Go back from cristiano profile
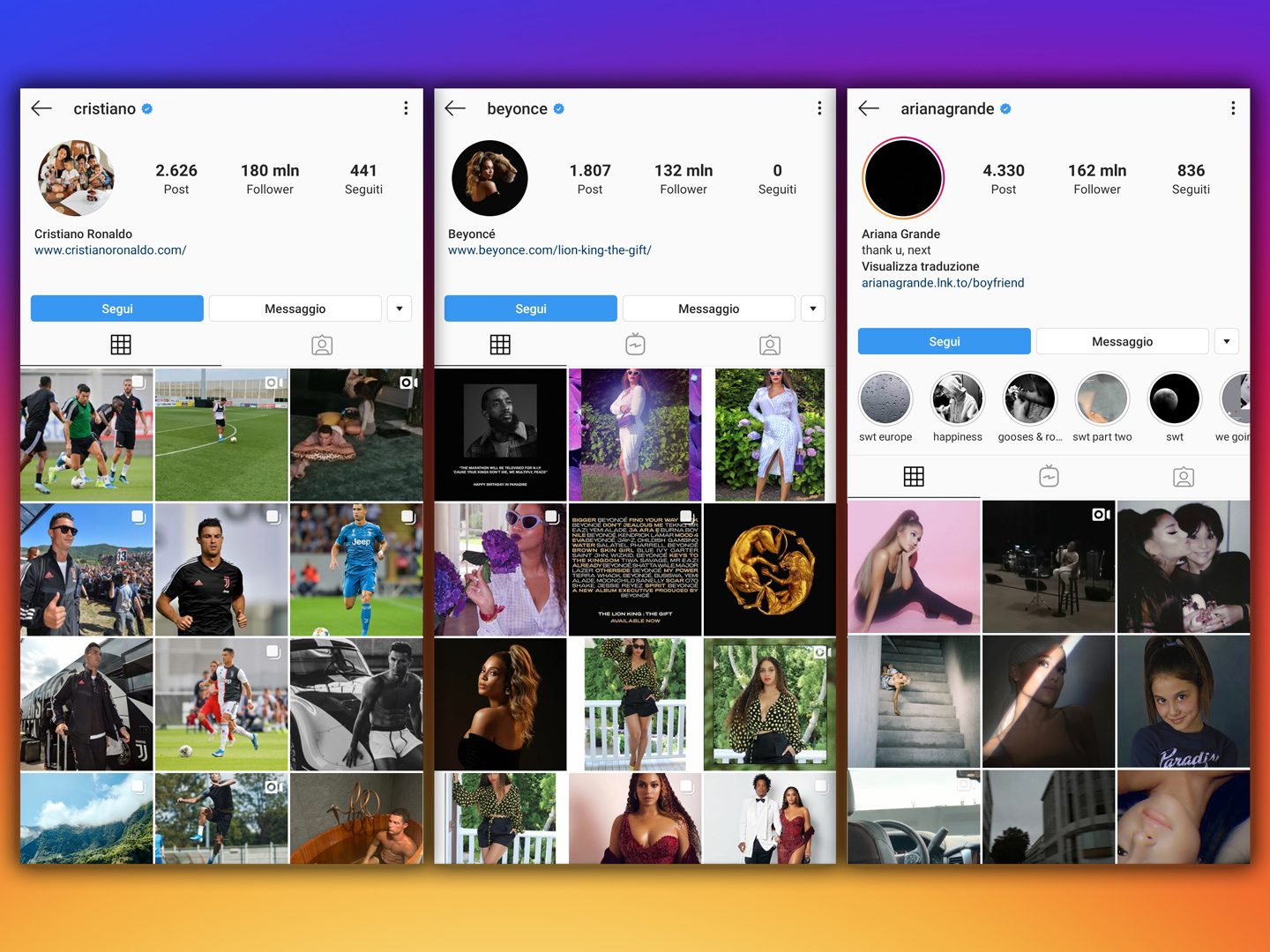This screenshot has width=1270, height=952. [x=41, y=108]
